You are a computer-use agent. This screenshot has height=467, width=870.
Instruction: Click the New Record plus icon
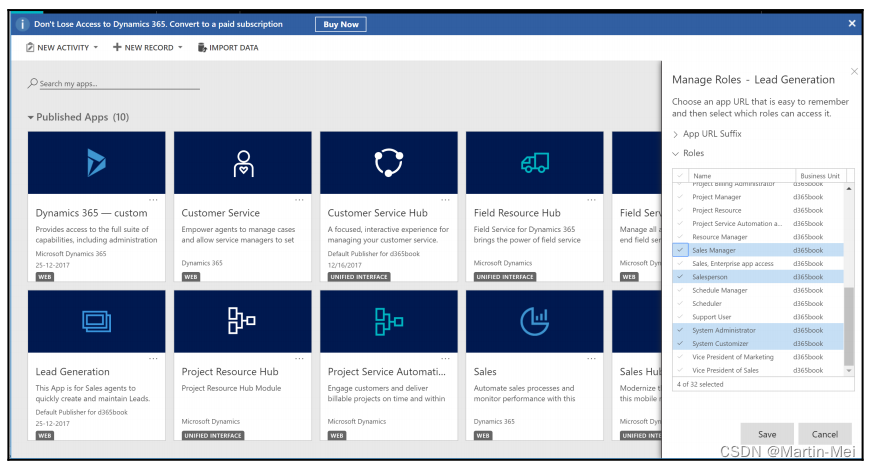click(117, 47)
